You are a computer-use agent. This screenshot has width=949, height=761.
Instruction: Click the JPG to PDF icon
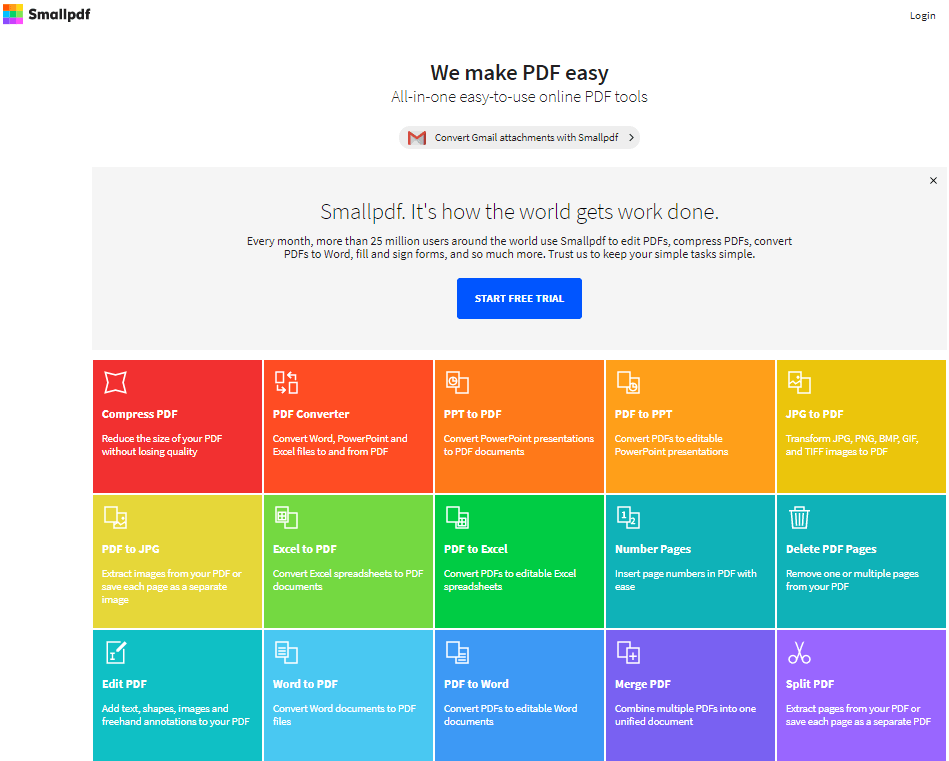799,383
